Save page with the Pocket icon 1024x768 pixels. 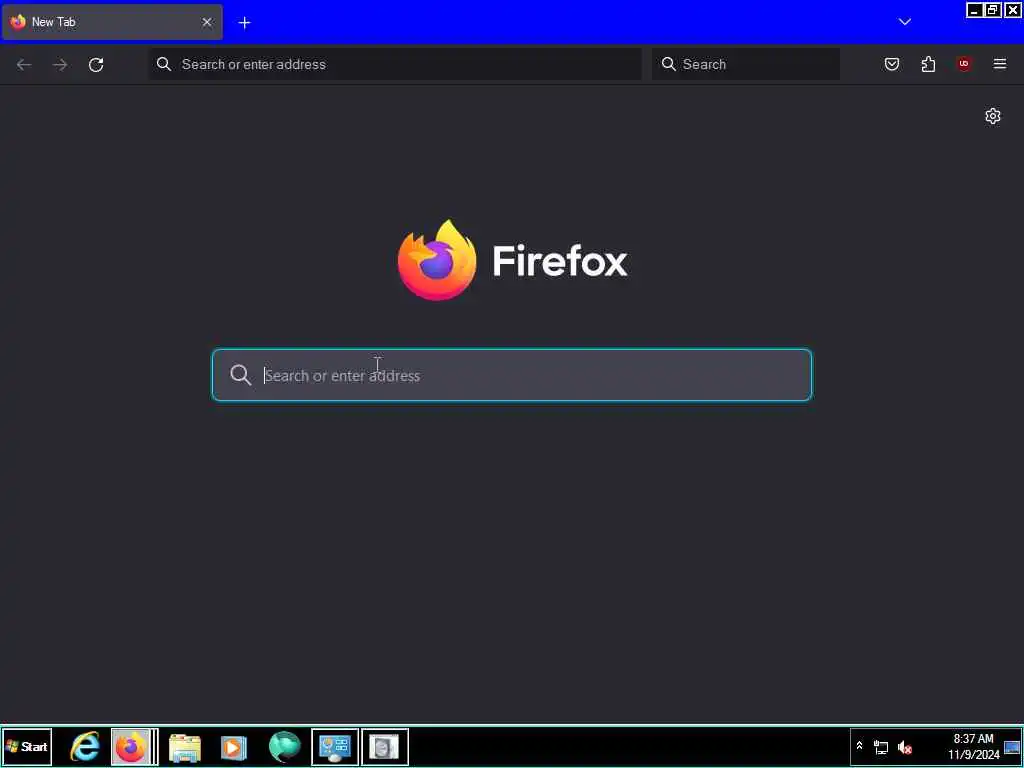click(891, 64)
